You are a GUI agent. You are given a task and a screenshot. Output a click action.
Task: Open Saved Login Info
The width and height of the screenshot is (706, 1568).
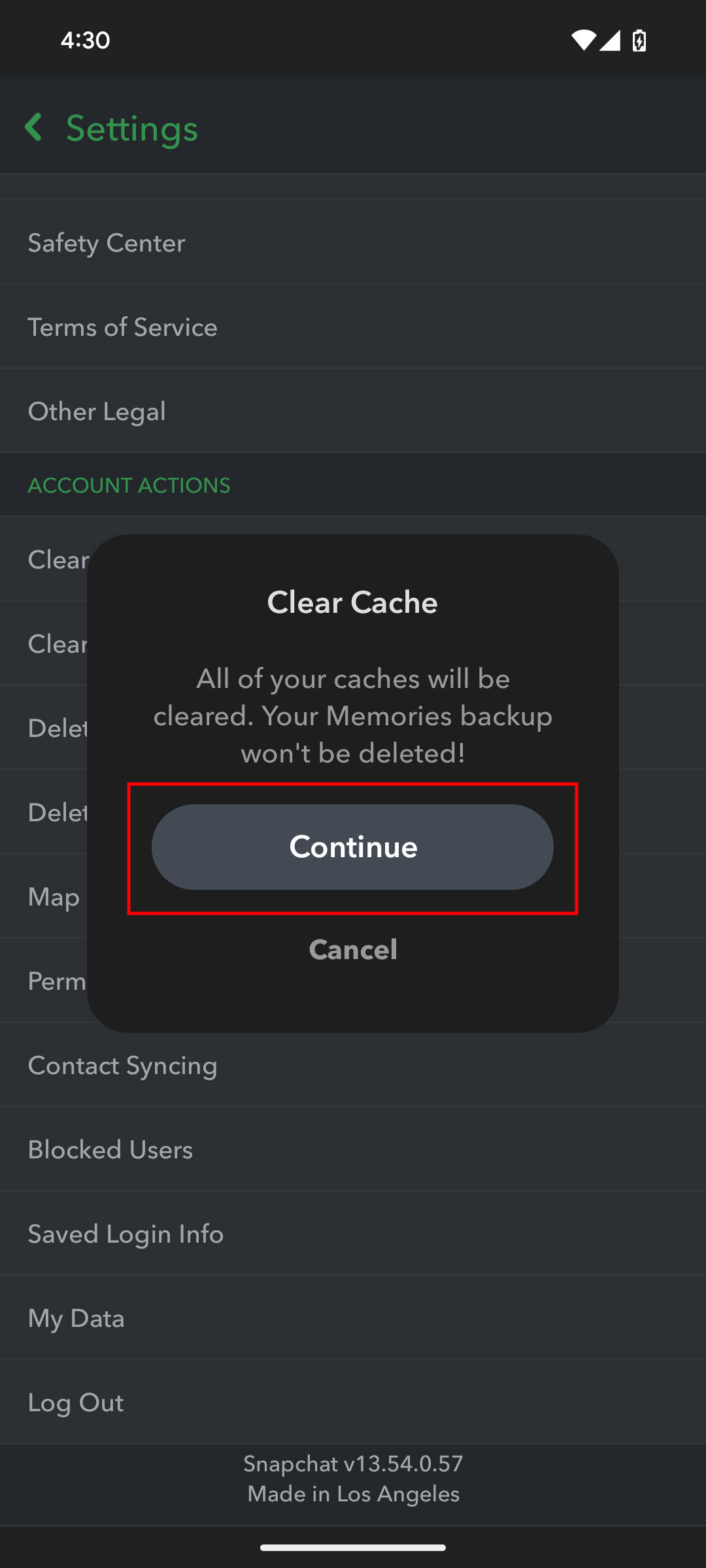(125, 1233)
